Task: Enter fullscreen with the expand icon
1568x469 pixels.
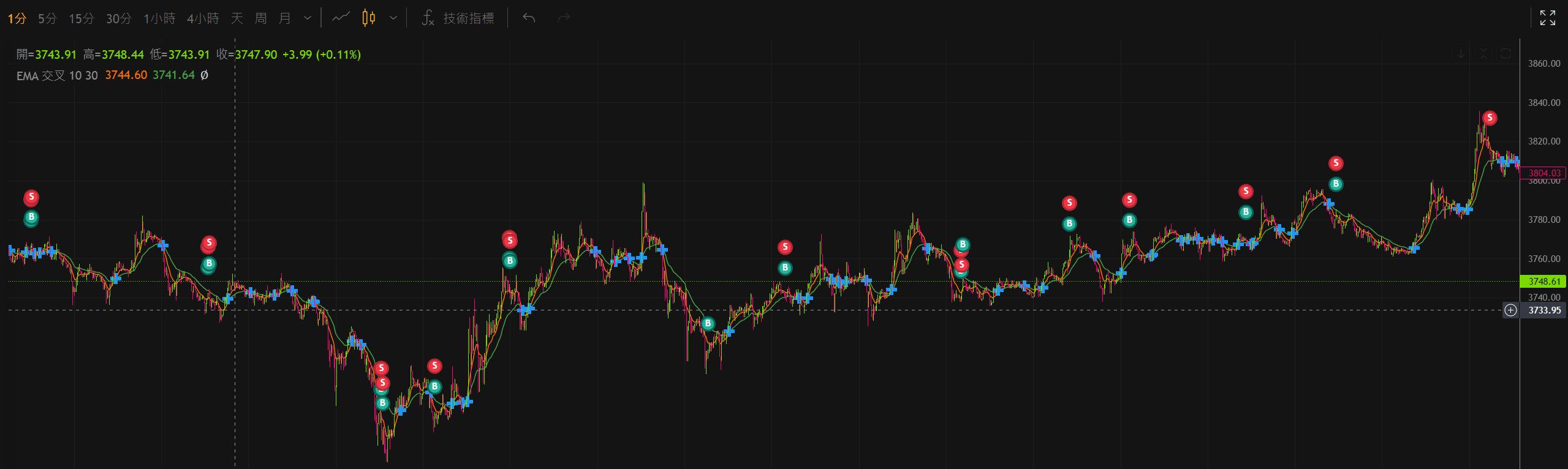Action: tap(1548, 18)
